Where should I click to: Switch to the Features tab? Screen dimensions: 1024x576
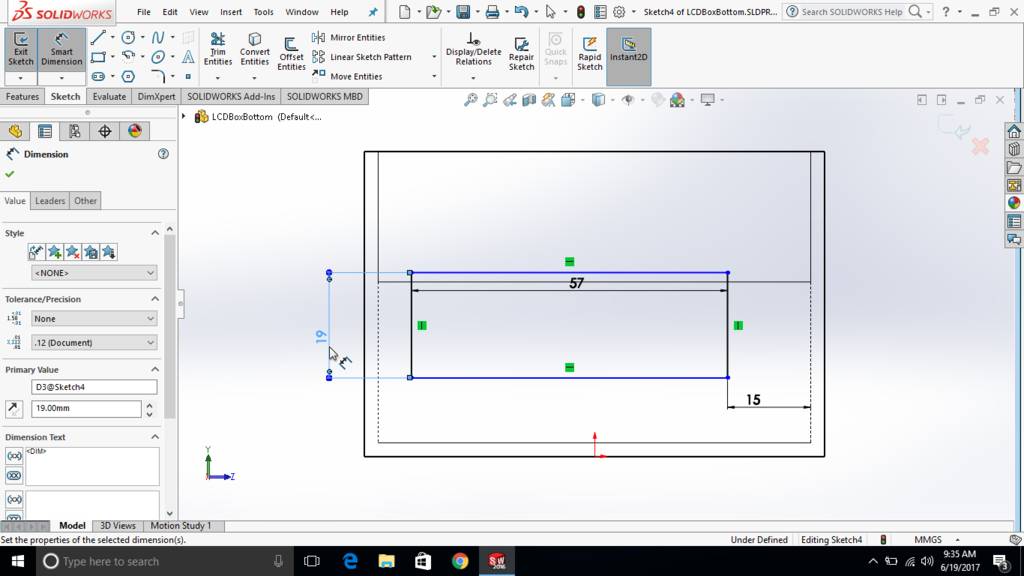[x=22, y=97]
